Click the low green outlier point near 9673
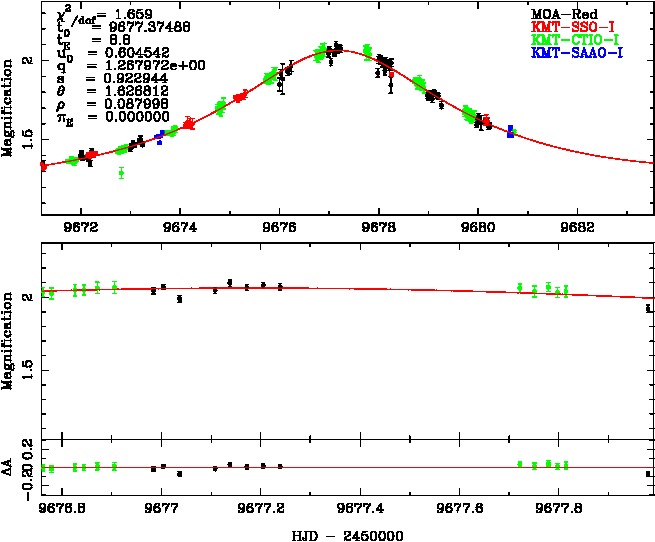The width and height of the screenshot is (655, 542). [121, 173]
